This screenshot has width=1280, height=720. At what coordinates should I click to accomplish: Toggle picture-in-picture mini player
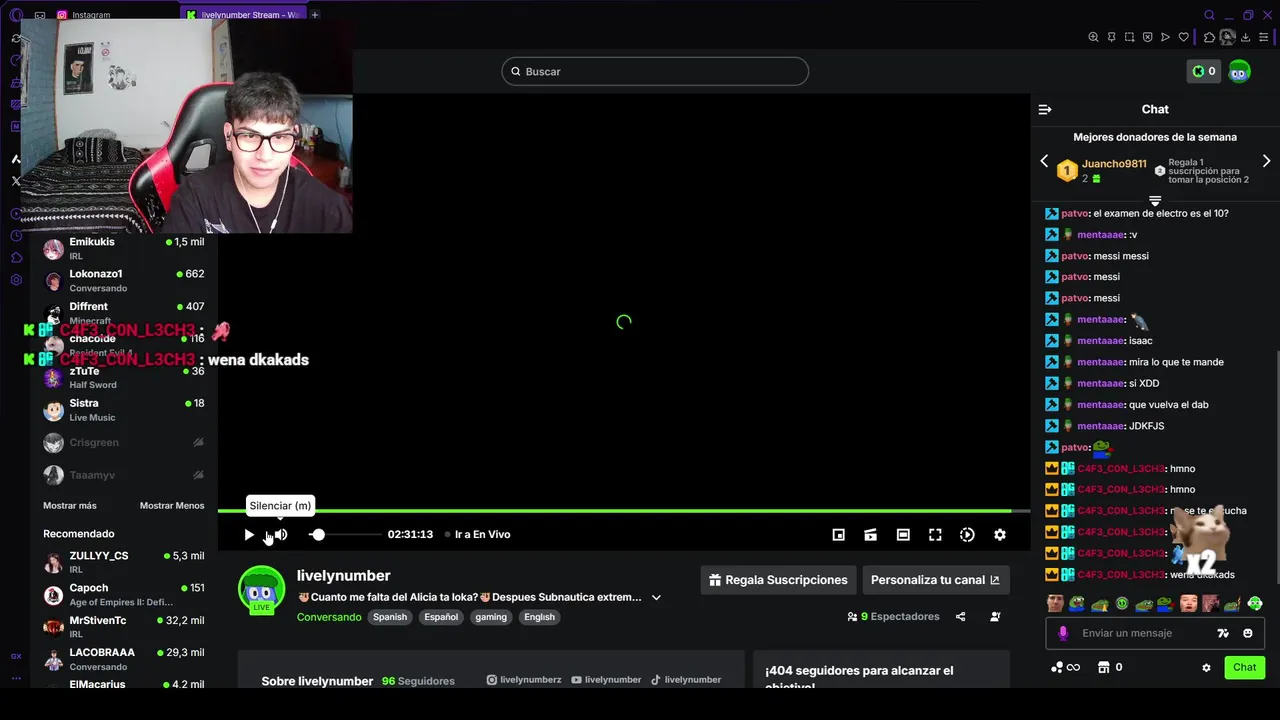pyautogui.click(x=839, y=535)
